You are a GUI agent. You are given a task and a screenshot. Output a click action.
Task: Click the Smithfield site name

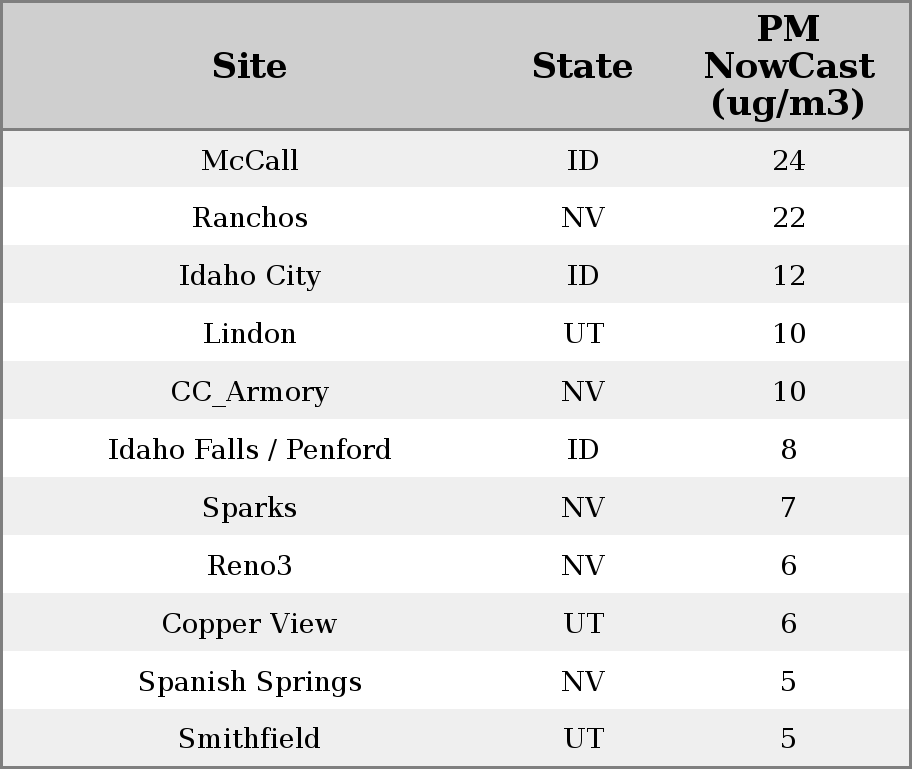click(x=249, y=739)
